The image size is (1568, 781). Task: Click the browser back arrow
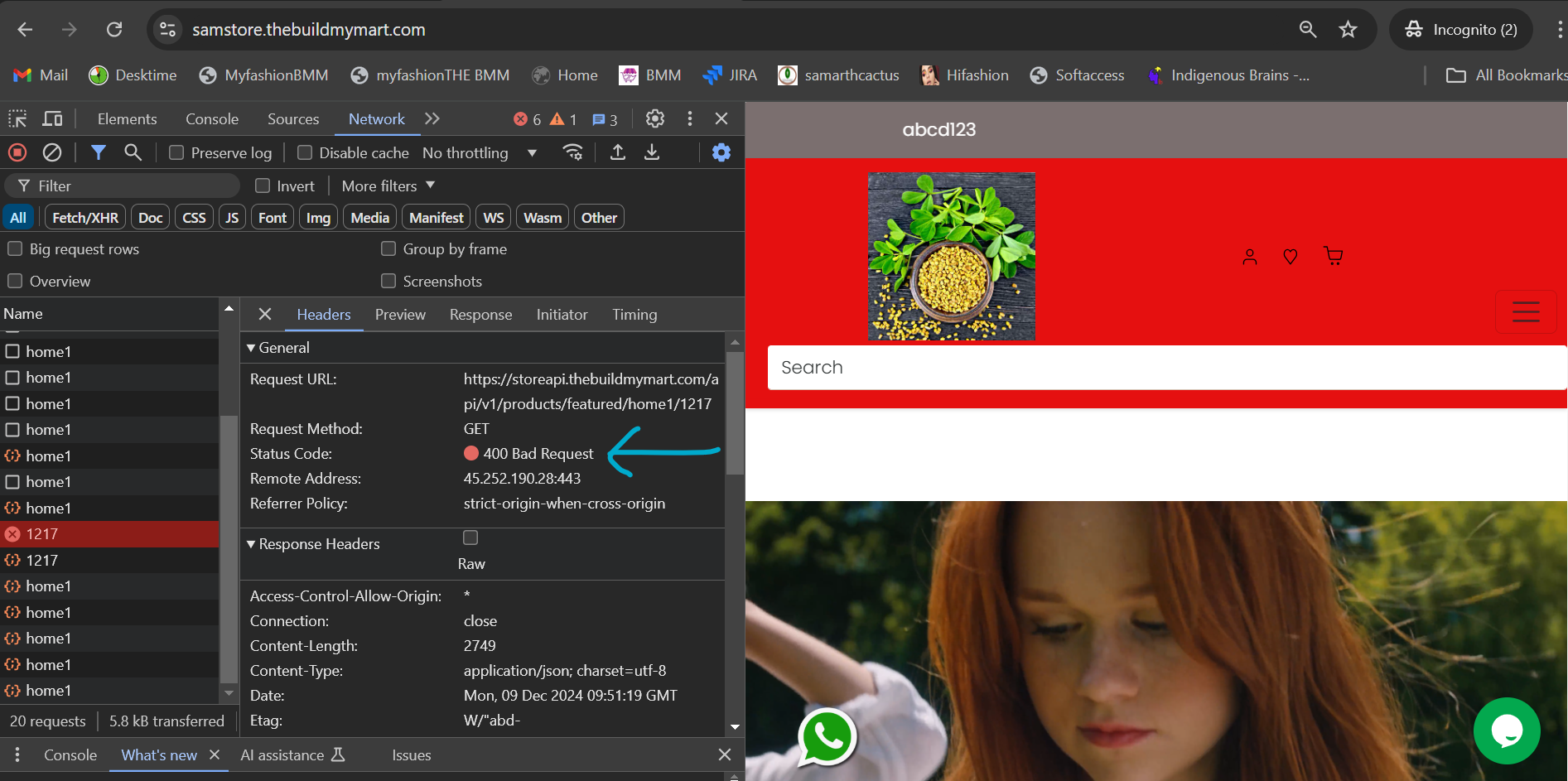25,30
